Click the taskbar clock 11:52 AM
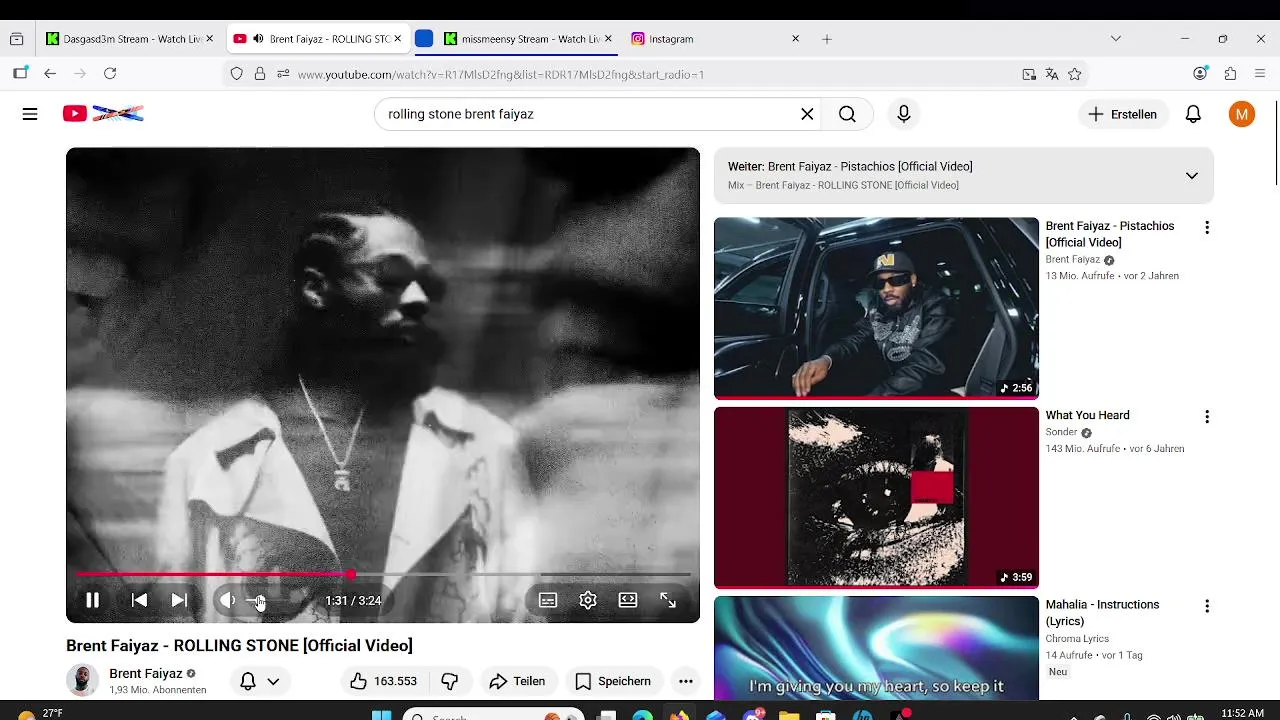Viewport: 1280px width, 720px height. pos(1243,713)
